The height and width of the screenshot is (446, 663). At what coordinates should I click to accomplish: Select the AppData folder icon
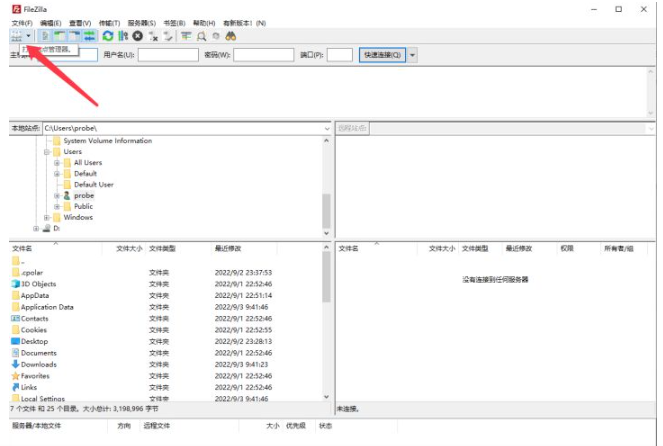16,295
